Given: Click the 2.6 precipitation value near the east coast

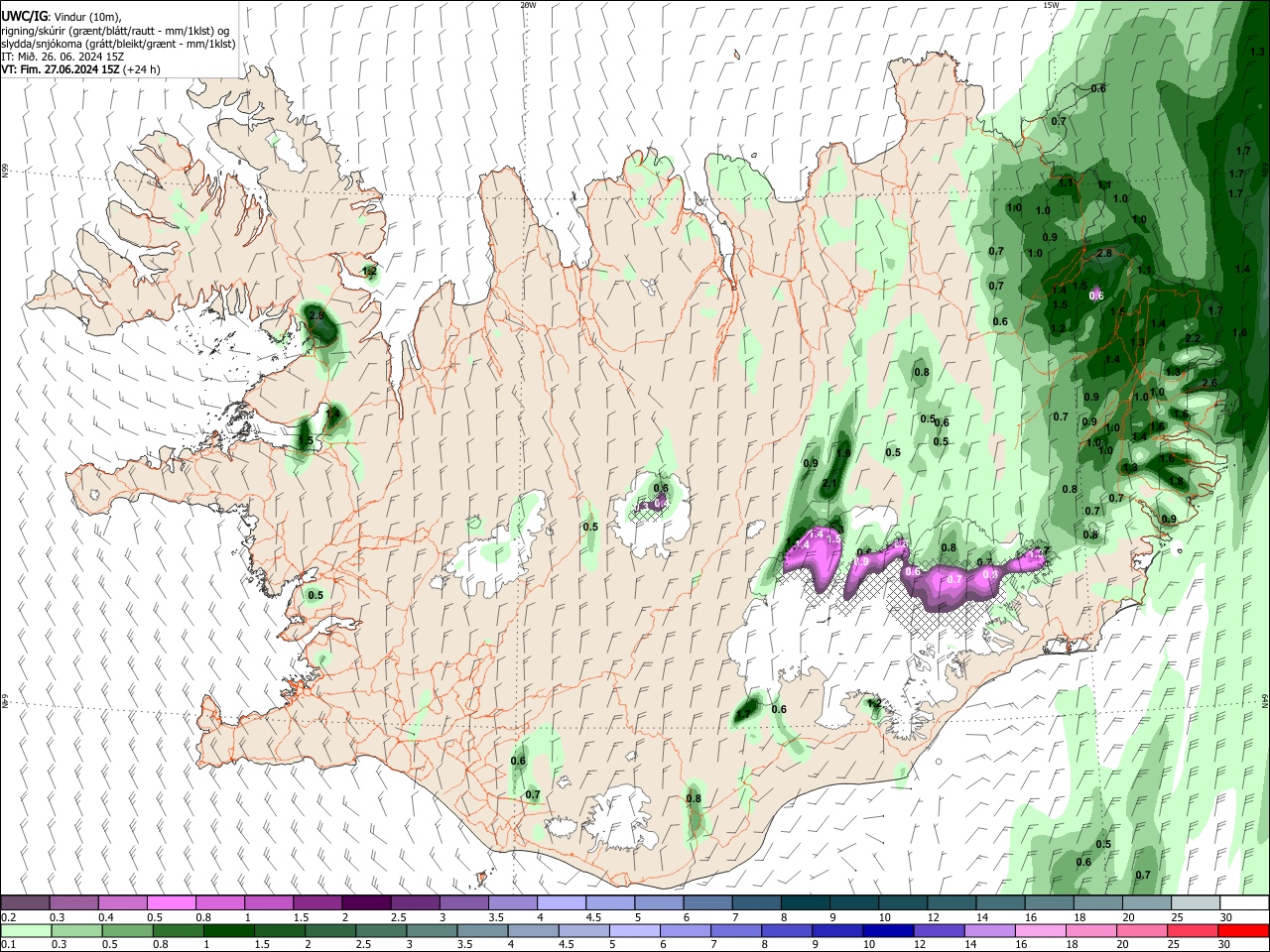Looking at the screenshot, I should pos(1209,383).
